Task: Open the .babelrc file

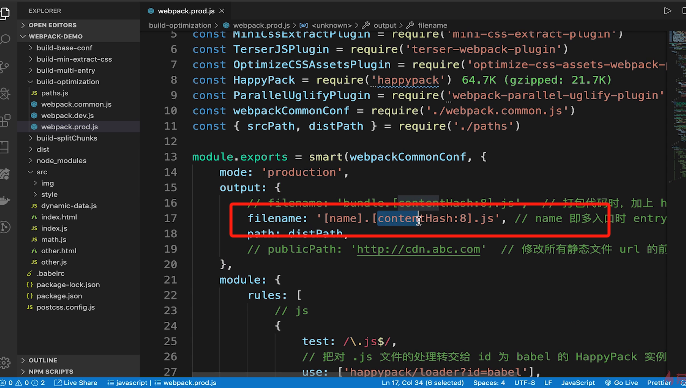Action: coord(79,273)
